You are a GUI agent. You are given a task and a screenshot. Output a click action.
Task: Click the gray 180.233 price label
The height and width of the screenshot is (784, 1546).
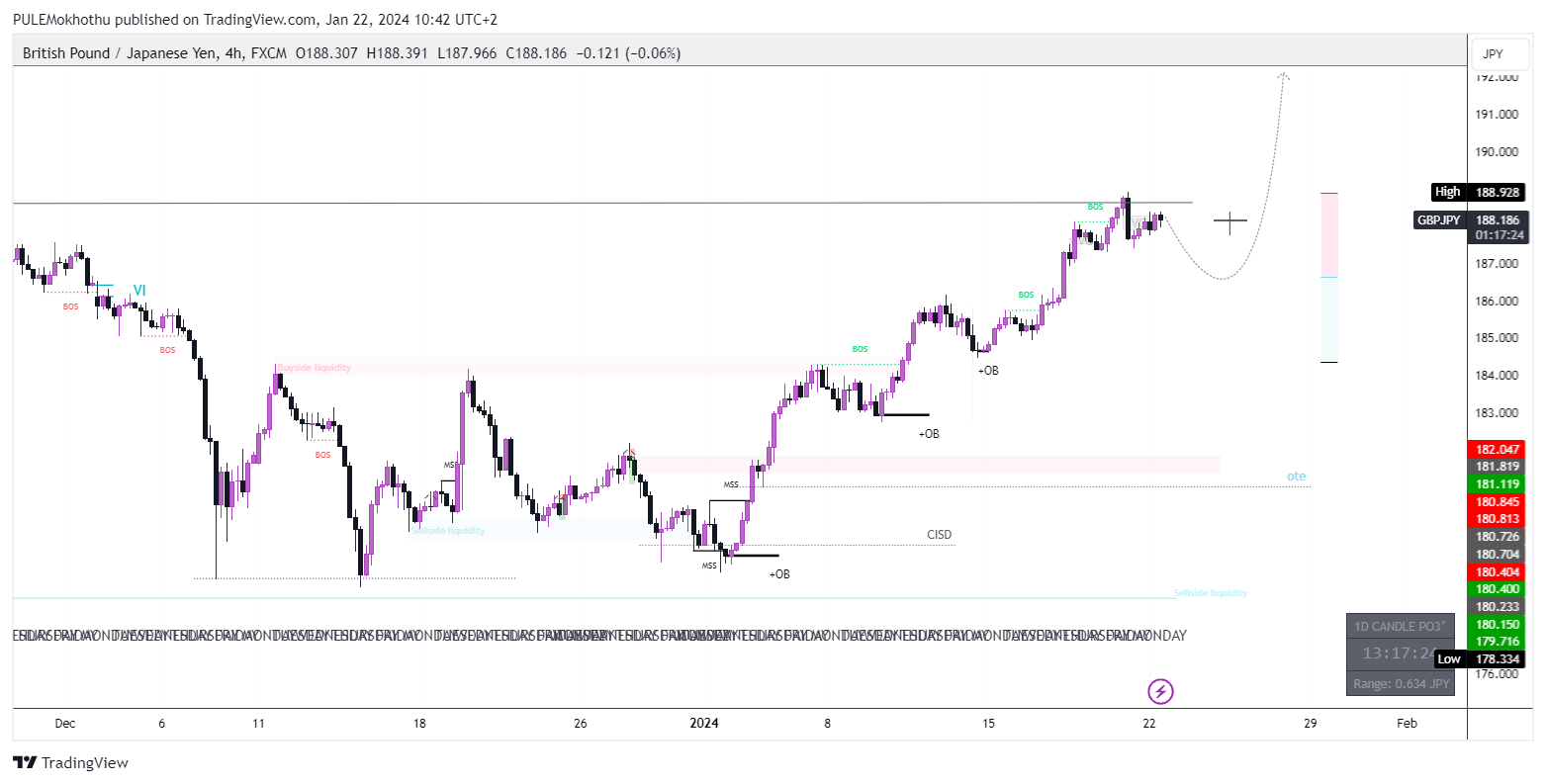pyautogui.click(x=1498, y=607)
